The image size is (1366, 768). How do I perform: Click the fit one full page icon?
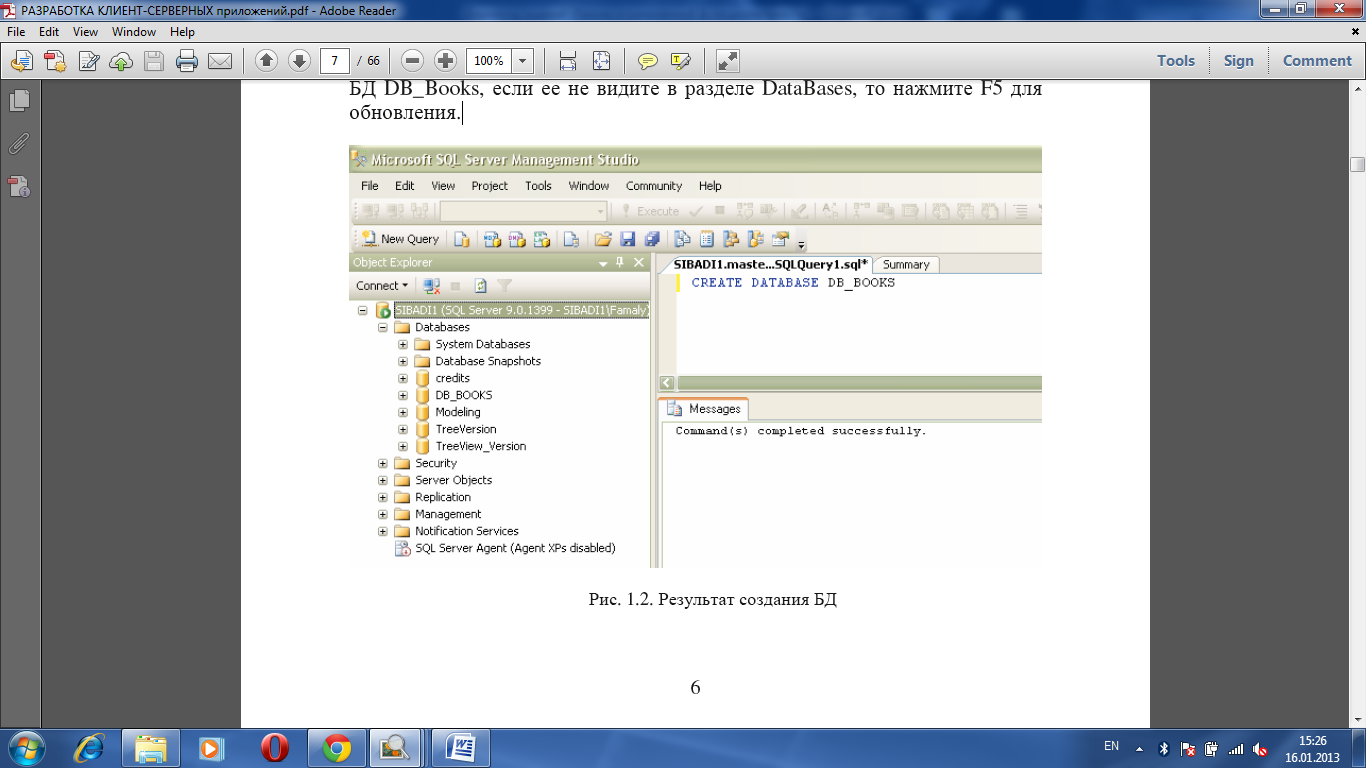pyautogui.click(x=601, y=61)
